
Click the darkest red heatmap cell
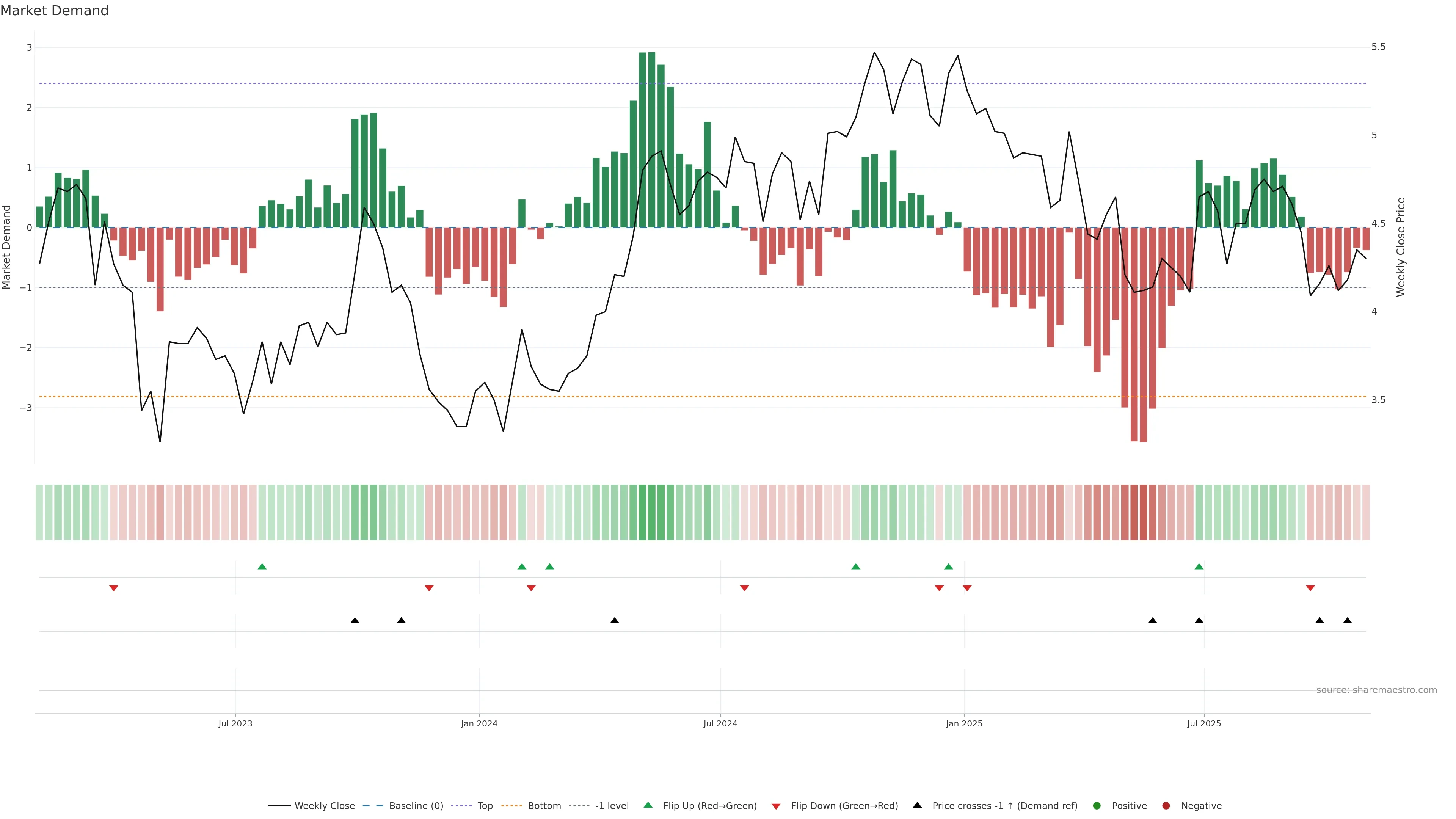tap(1143, 512)
